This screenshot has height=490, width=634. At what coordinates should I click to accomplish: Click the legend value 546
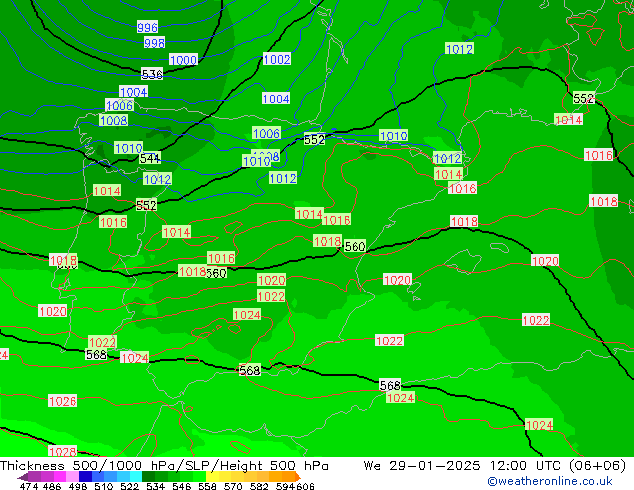(182, 486)
